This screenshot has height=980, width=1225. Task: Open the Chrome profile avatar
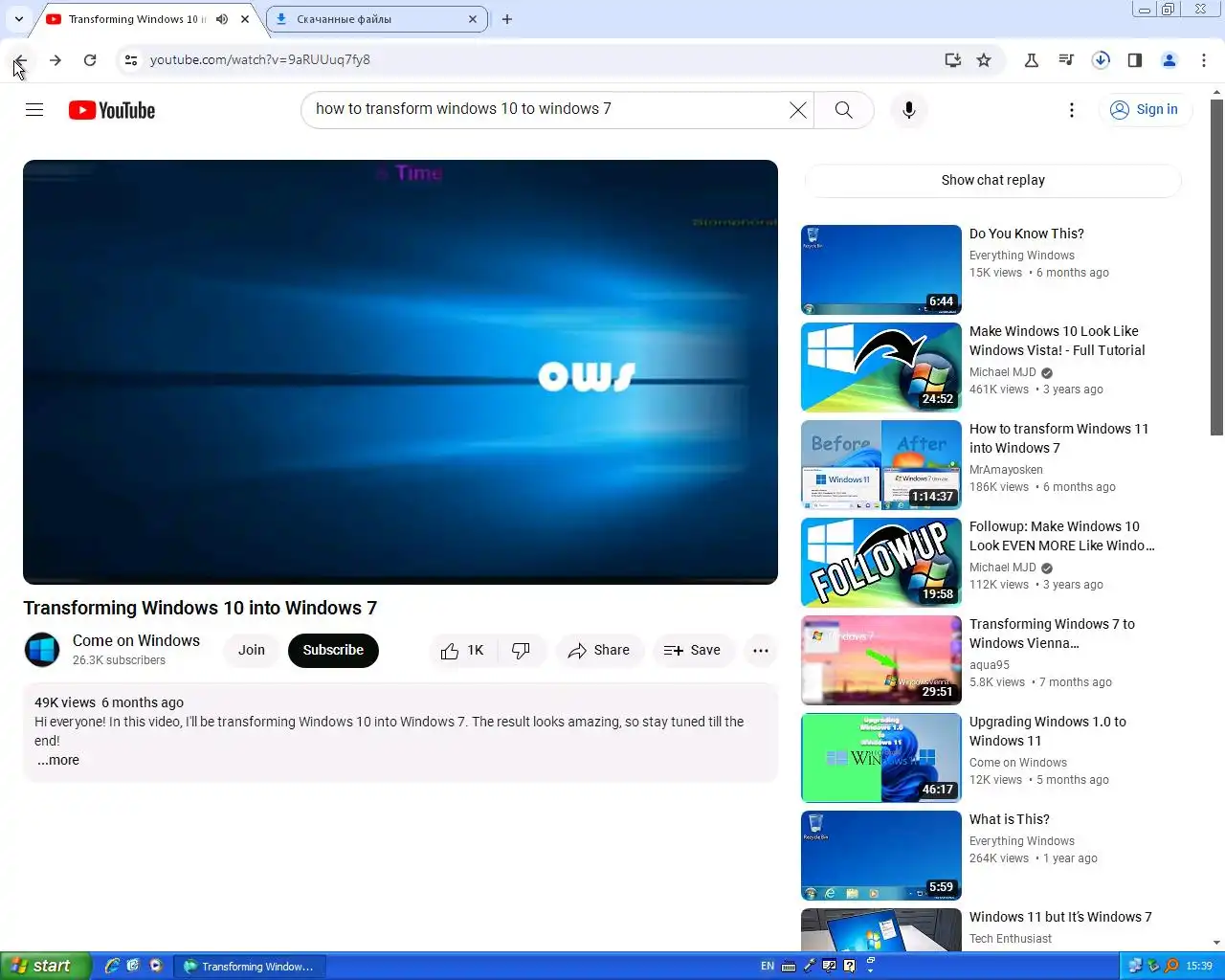1169,60
